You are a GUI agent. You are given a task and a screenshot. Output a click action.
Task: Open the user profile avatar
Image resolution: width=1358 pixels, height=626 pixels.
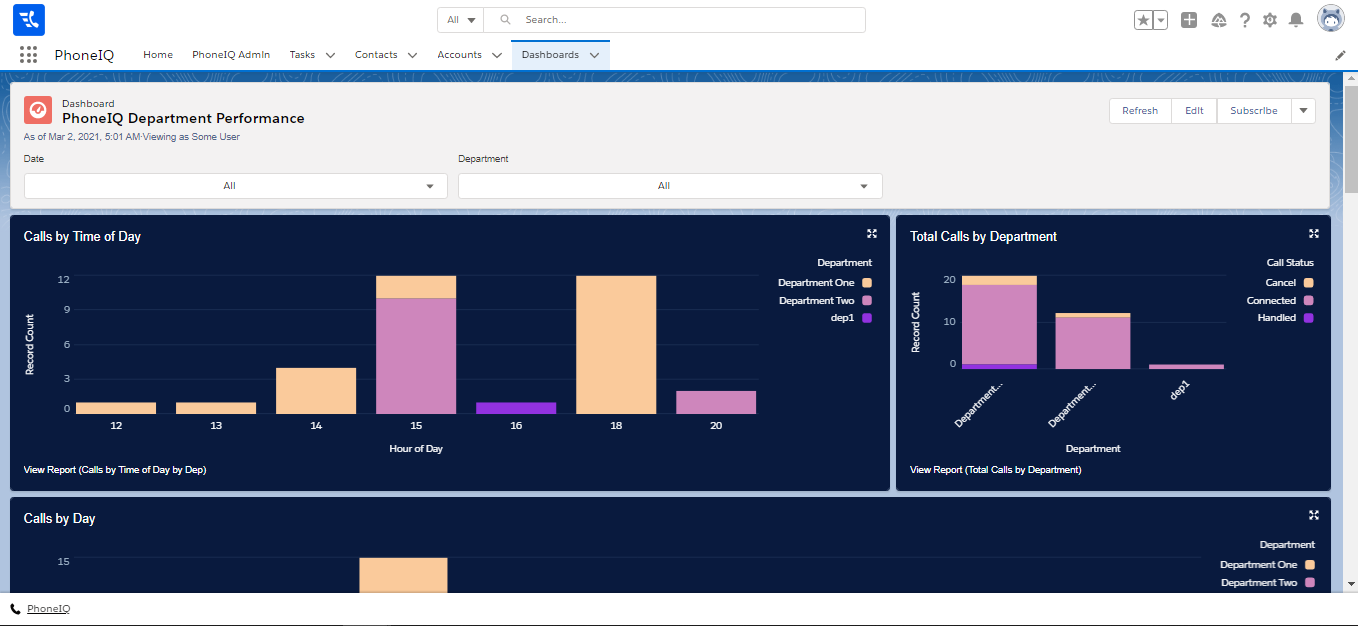[1331, 19]
